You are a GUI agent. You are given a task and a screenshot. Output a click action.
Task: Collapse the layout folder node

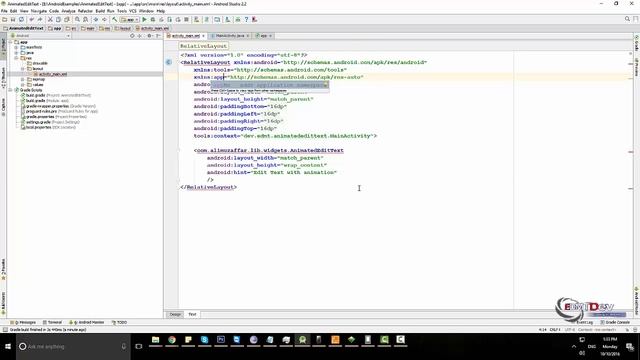click(x=22, y=69)
